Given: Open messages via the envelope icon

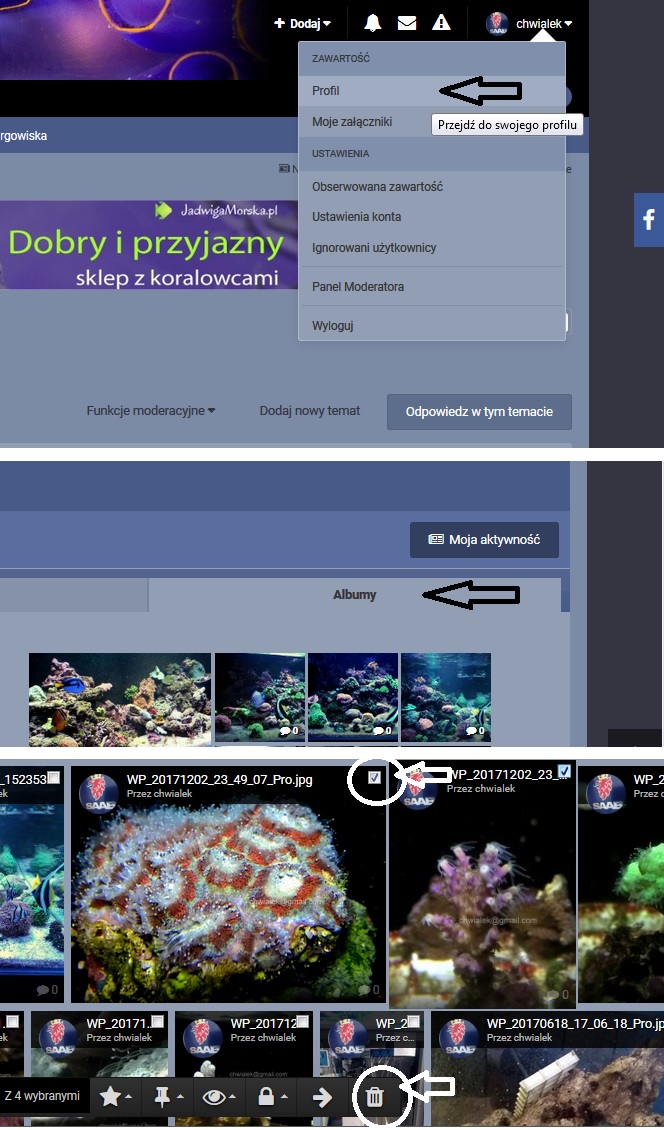Looking at the screenshot, I should [406, 23].
